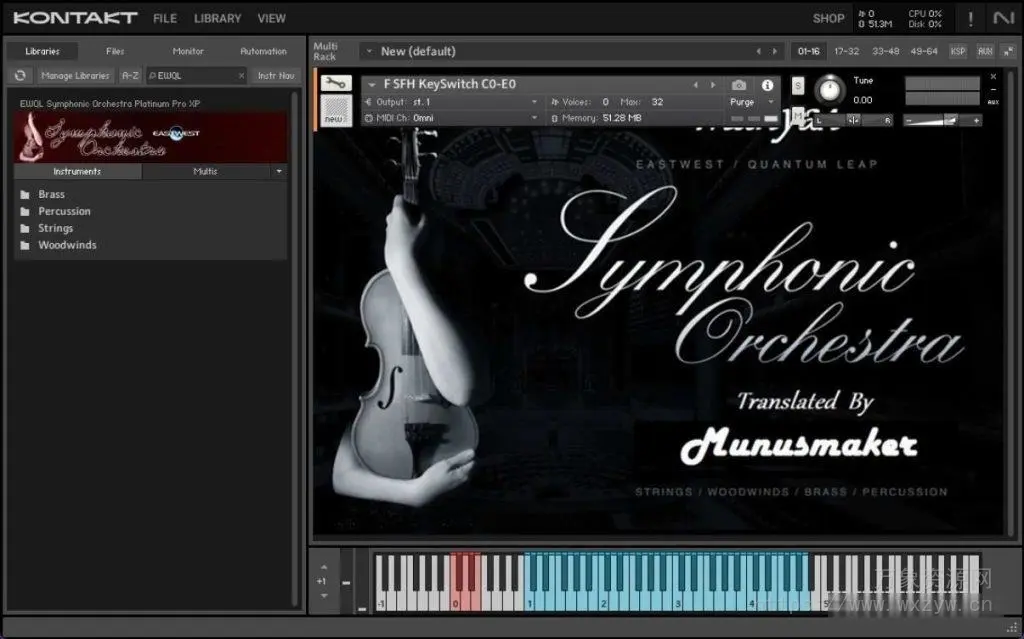Image resolution: width=1024 pixels, height=639 pixels.
Task: Click the Shop icon in the header
Action: click(828, 17)
